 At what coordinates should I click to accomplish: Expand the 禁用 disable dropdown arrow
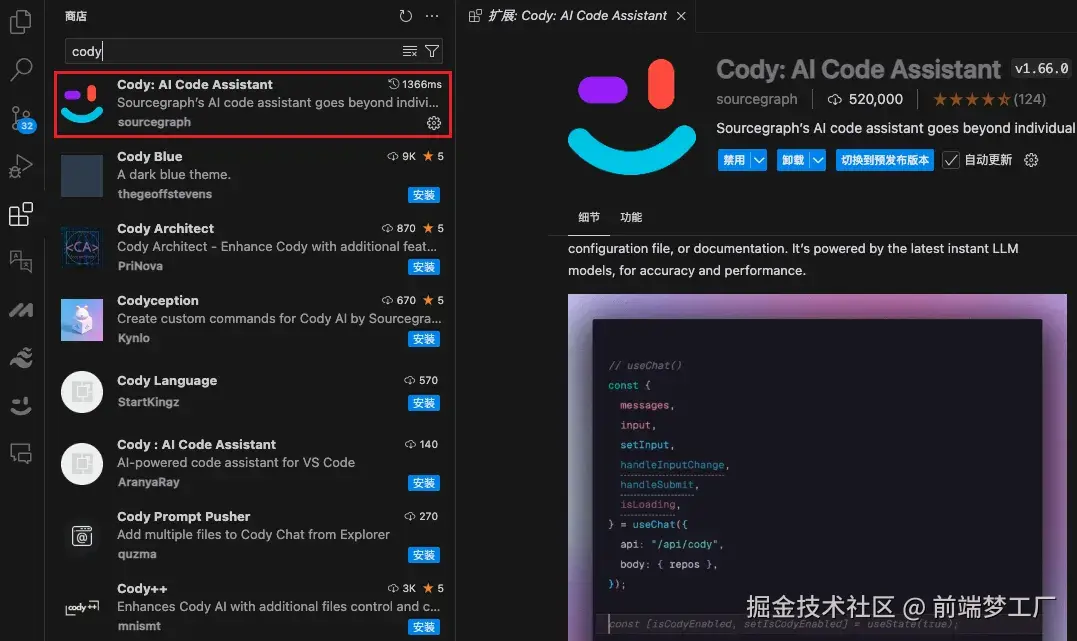pyautogui.click(x=758, y=160)
